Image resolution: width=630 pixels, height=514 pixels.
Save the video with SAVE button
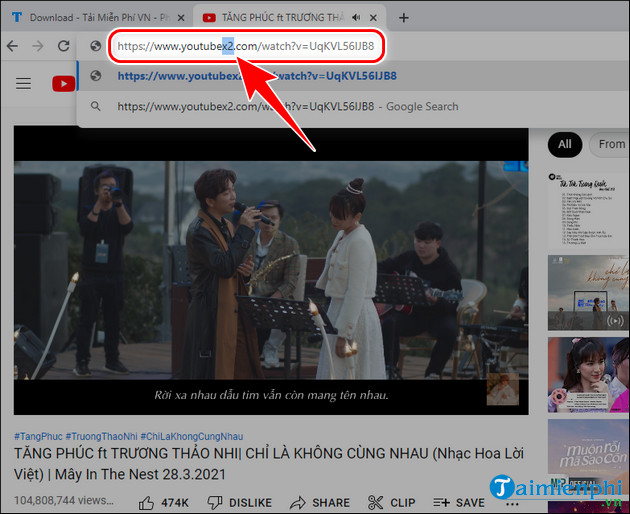click(459, 502)
